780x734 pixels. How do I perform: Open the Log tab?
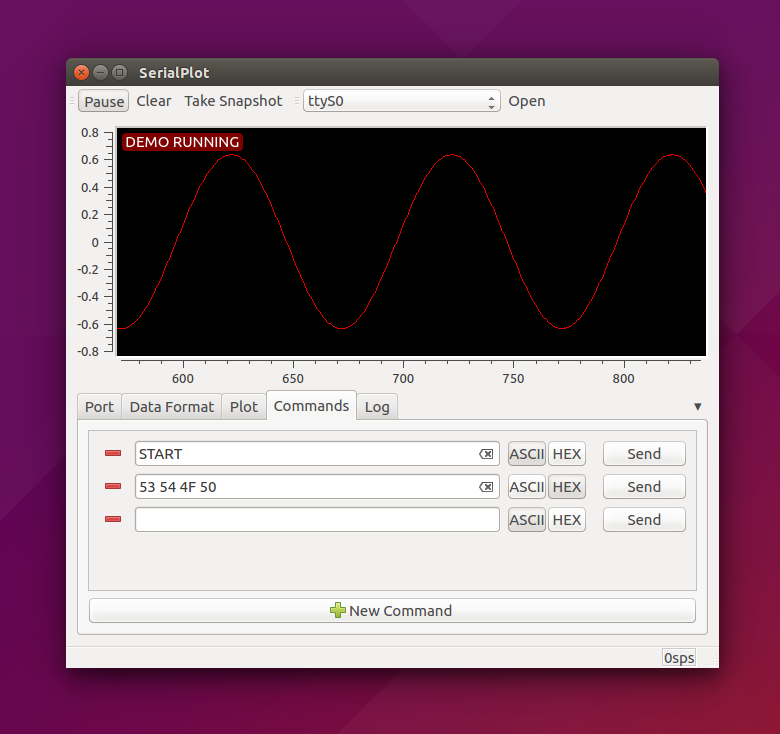pos(377,407)
